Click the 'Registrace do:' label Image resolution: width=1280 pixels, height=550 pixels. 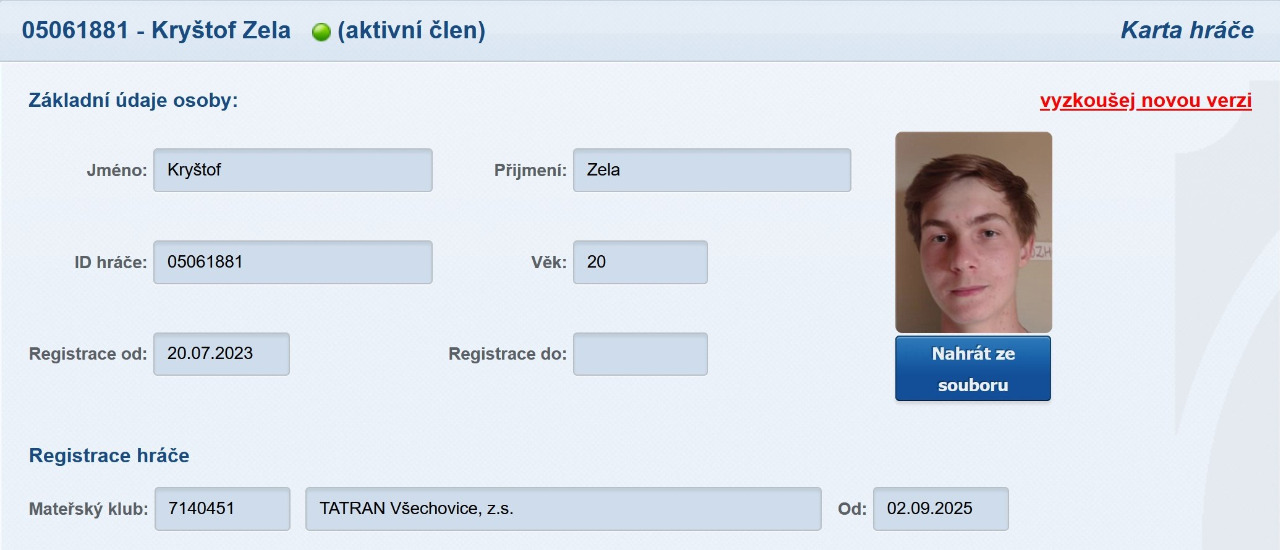tap(508, 354)
